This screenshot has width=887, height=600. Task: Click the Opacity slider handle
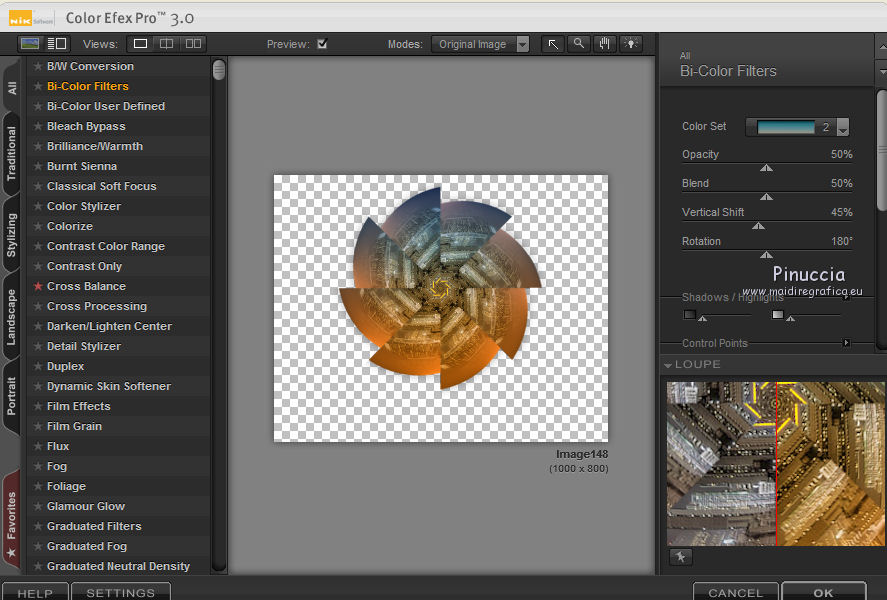(x=767, y=168)
